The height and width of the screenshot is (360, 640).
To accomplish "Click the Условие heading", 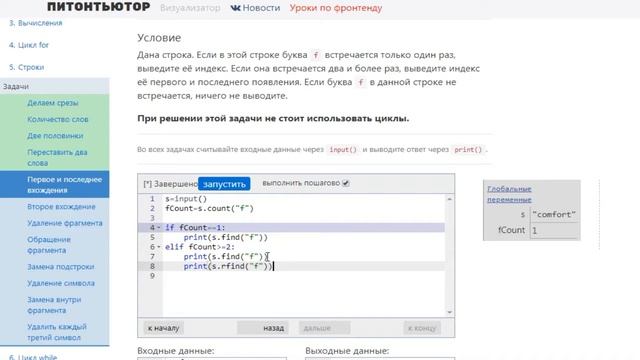I will [159, 38].
